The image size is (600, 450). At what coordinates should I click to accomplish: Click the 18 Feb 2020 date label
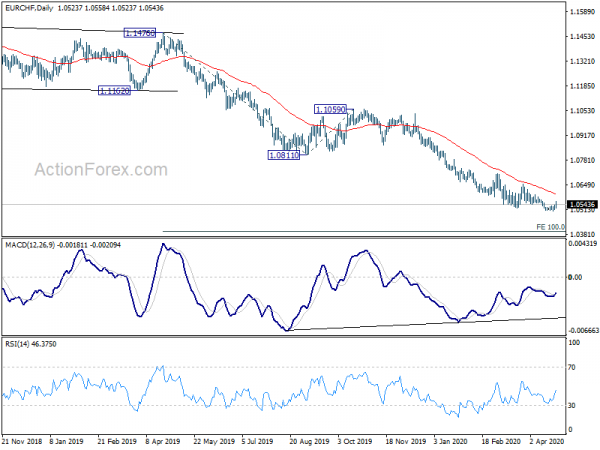tap(501, 441)
